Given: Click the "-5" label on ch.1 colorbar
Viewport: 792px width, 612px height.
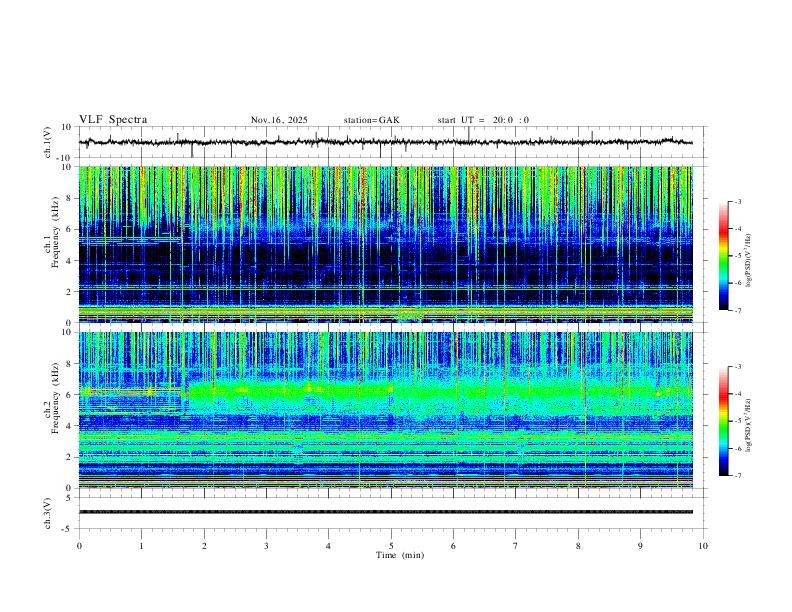Looking at the screenshot, I should pyautogui.click(x=737, y=256).
